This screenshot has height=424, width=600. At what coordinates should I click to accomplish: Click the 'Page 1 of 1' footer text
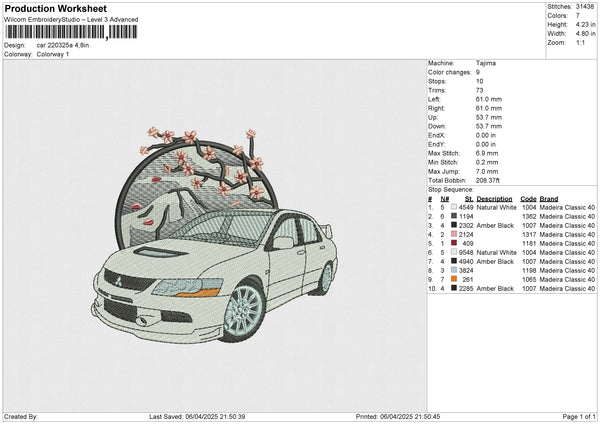579,416
